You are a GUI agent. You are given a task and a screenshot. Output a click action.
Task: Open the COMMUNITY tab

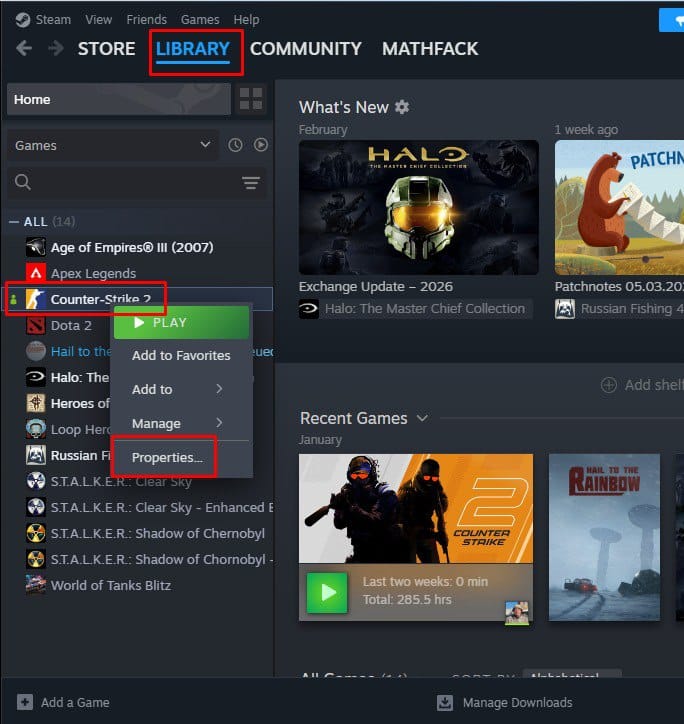(x=305, y=48)
